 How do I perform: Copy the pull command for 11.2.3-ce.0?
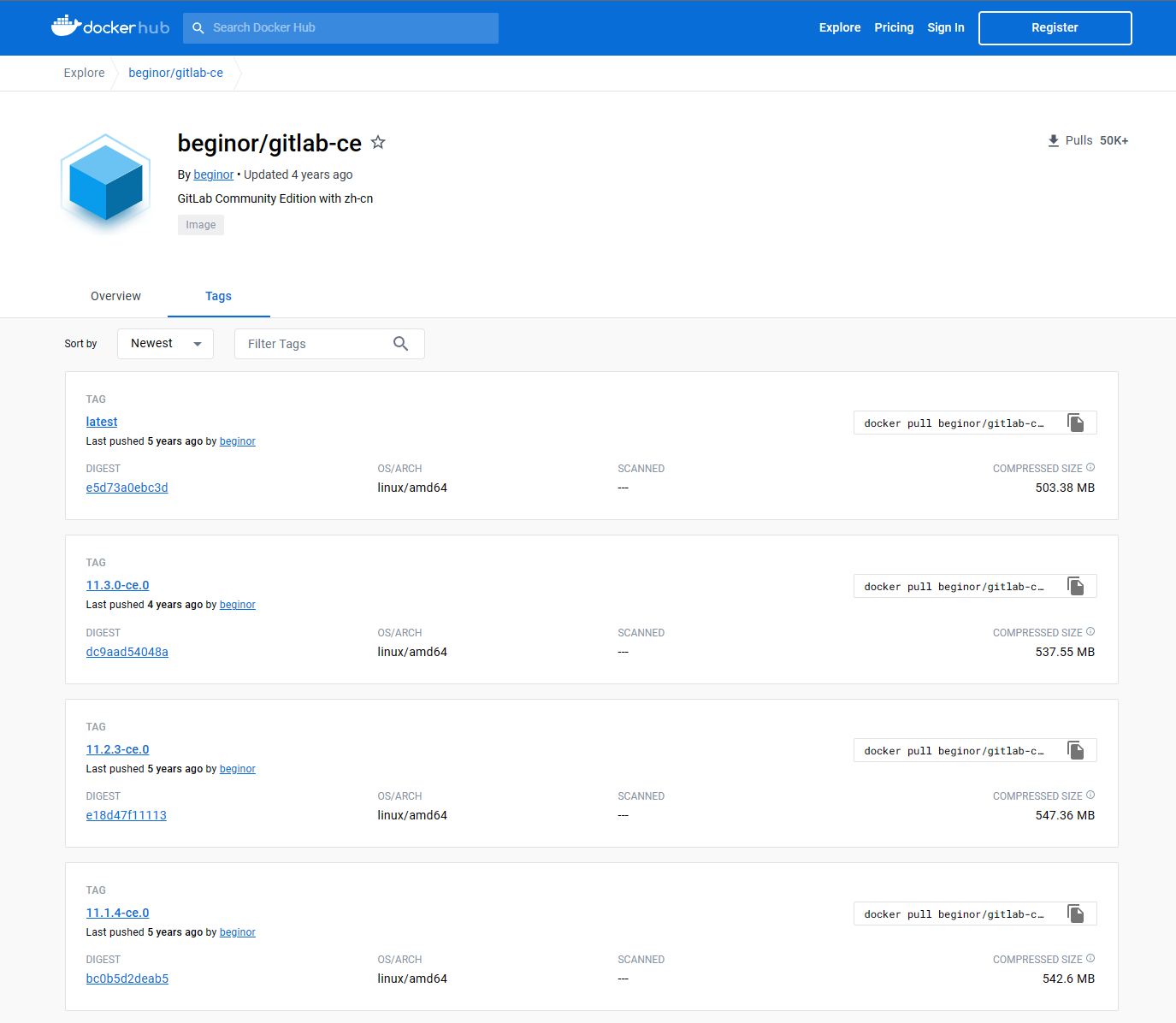click(x=1076, y=750)
